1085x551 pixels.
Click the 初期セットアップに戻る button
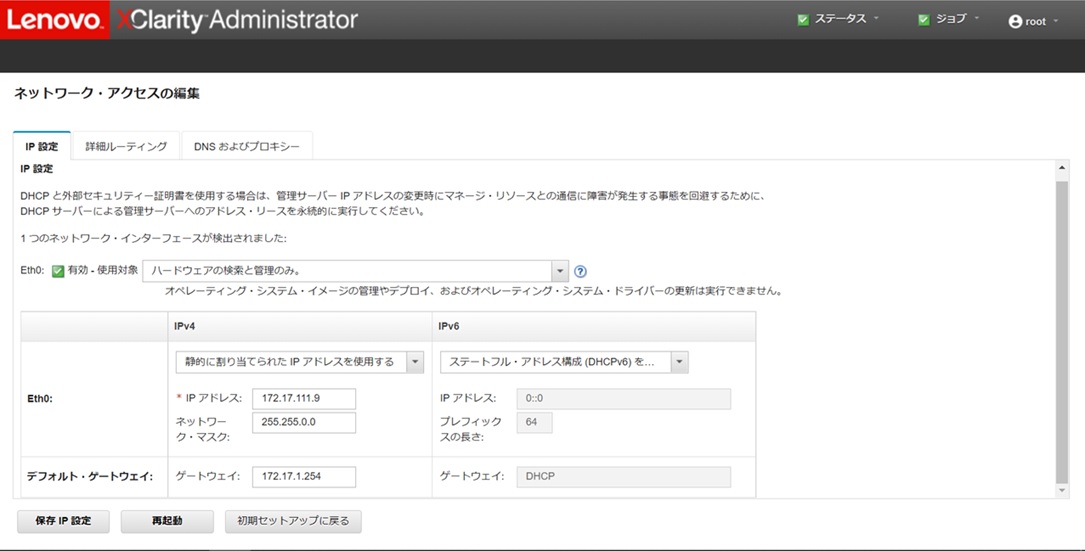coord(293,521)
